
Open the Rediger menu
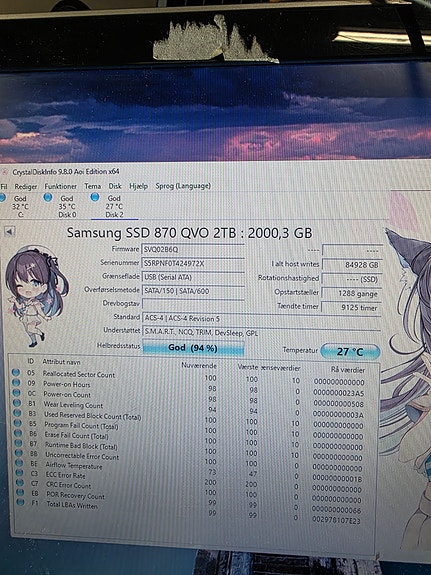[x=26, y=187]
